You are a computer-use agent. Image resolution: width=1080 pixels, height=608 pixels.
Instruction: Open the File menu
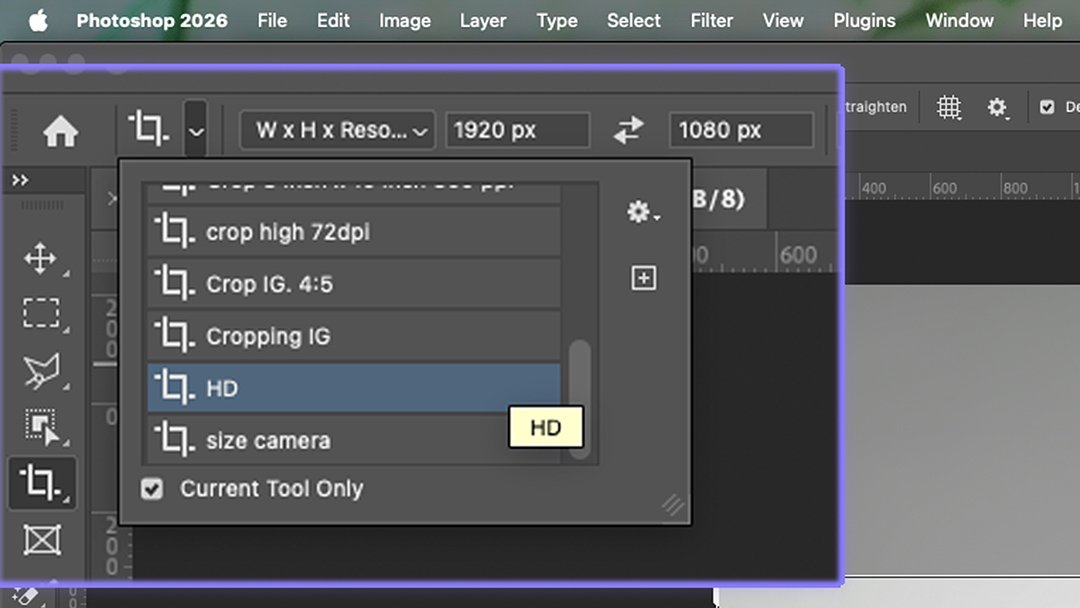pyautogui.click(x=272, y=21)
